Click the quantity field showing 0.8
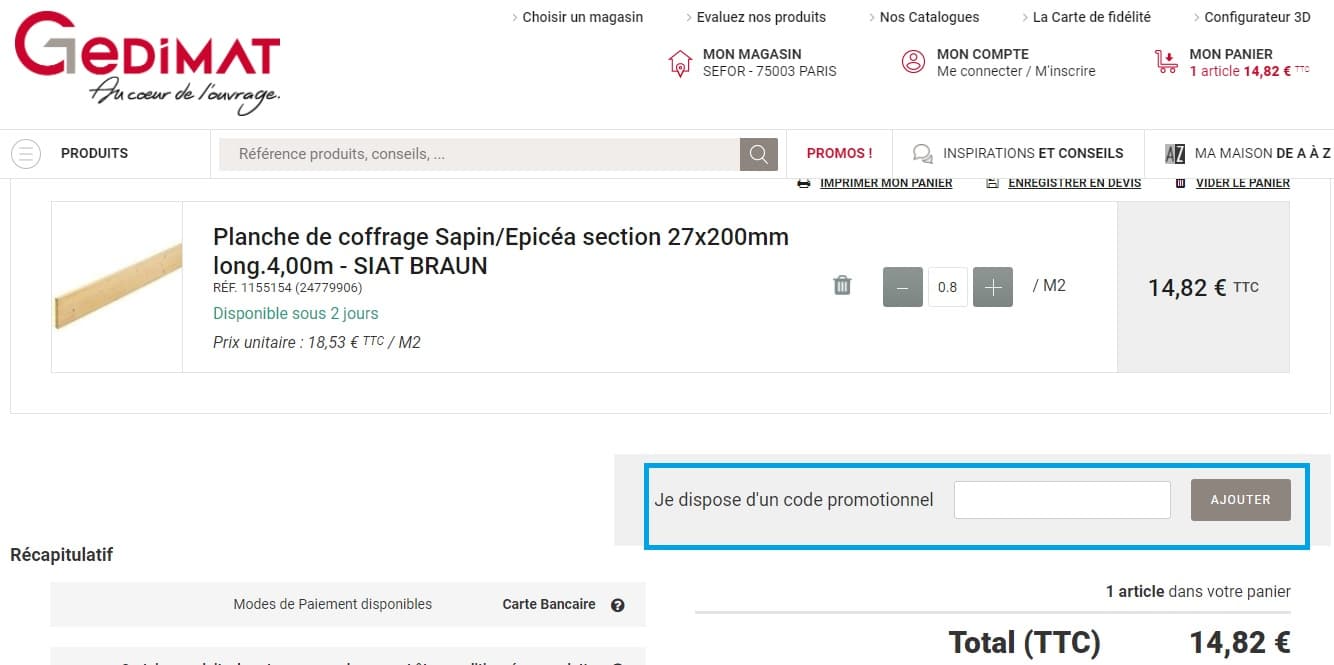 (x=948, y=287)
